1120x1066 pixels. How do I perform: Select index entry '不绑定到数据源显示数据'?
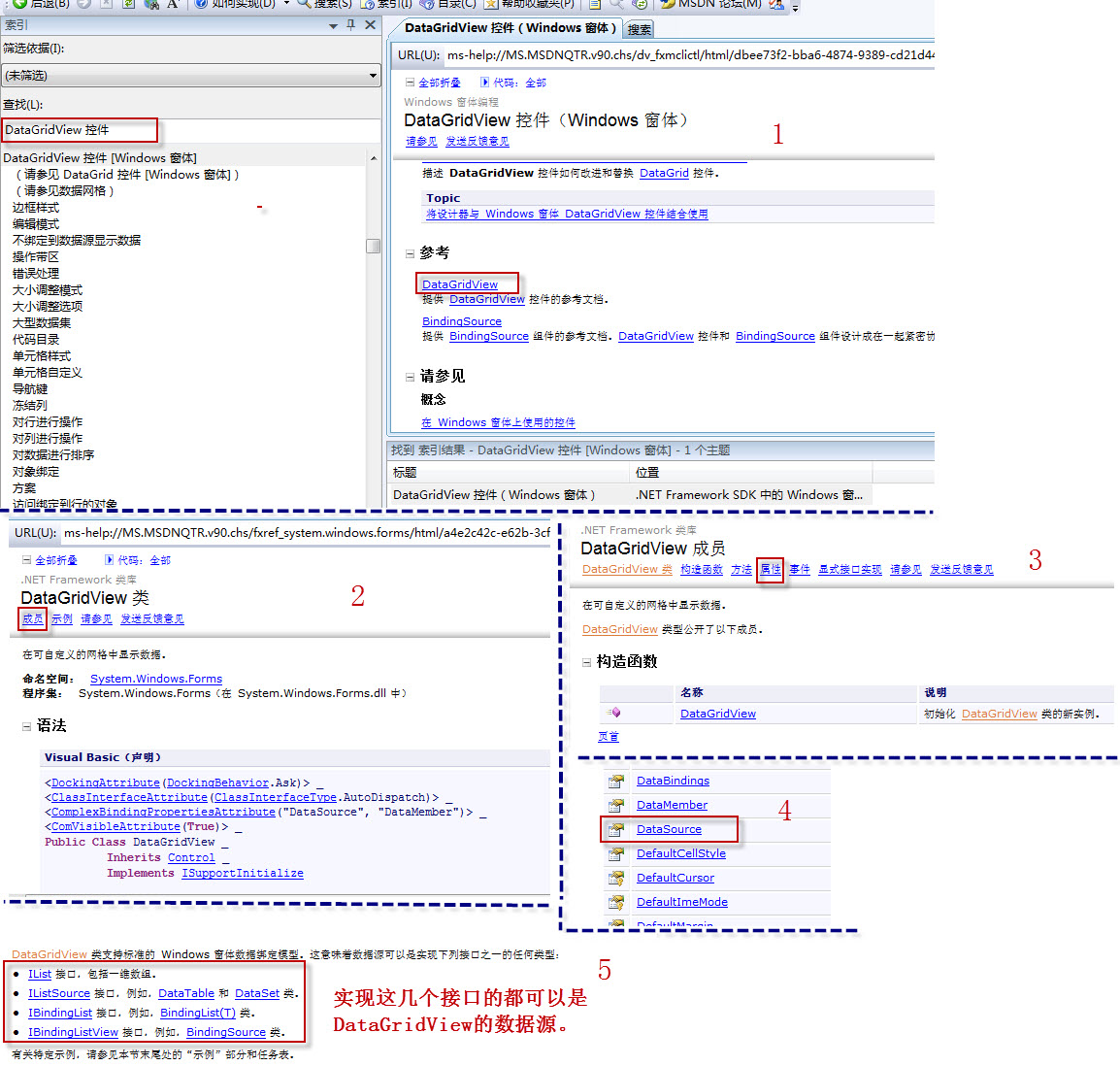click(77, 240)
